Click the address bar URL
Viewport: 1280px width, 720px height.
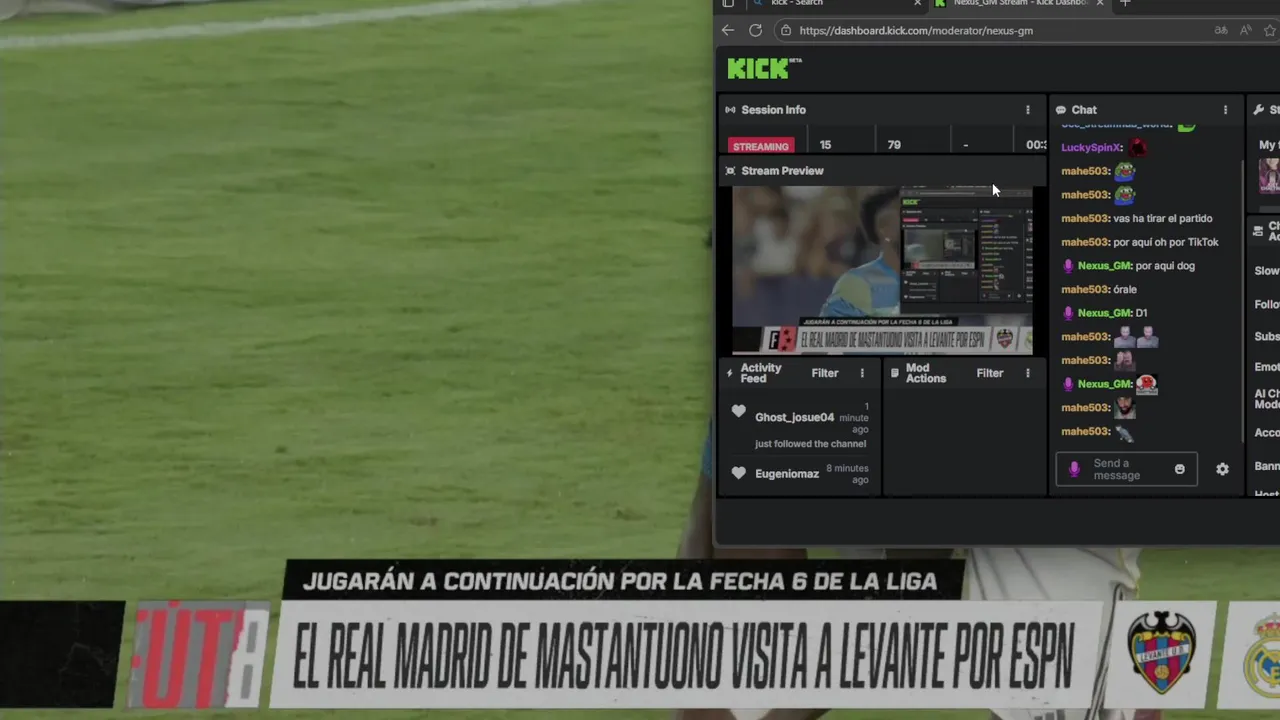click(916, 30)
